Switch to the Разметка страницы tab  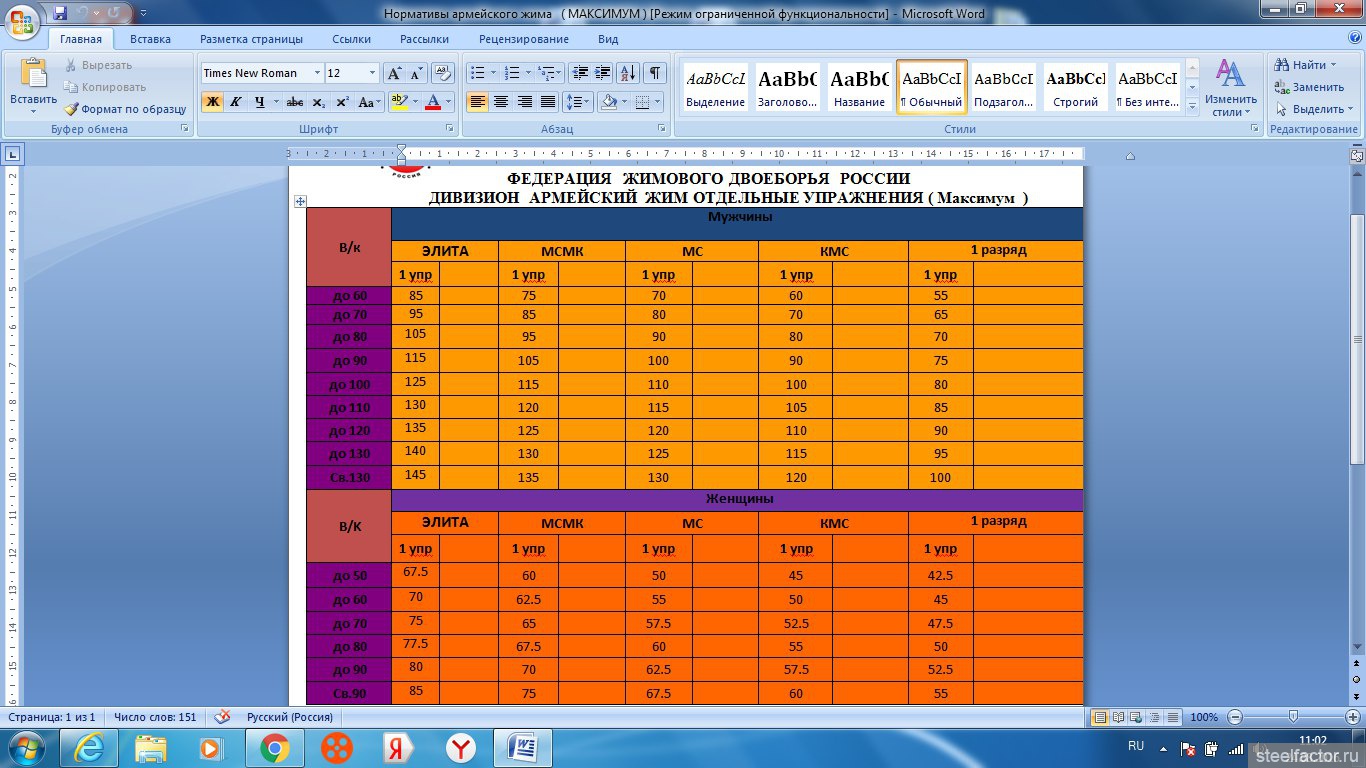click(251, 39)
